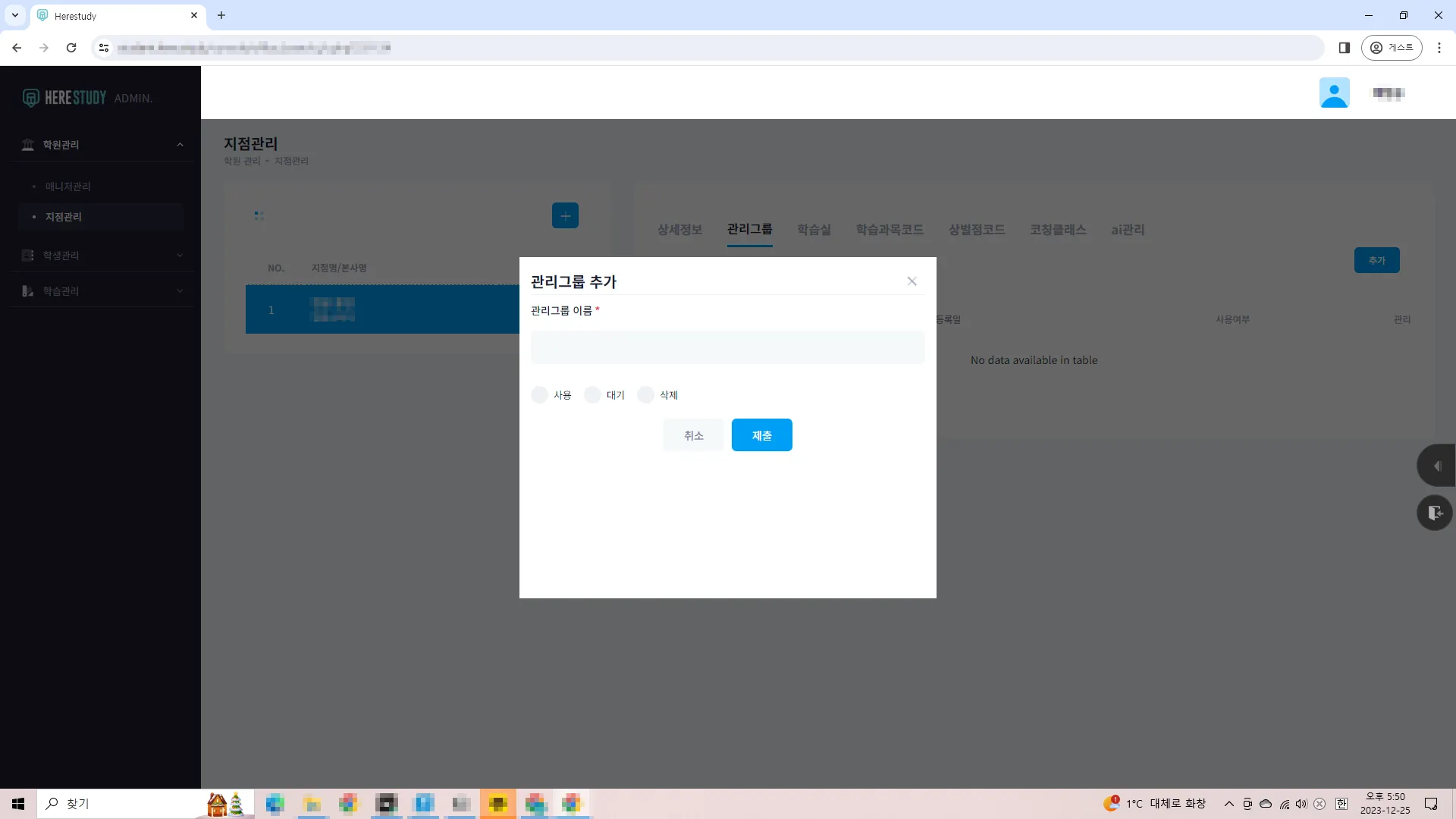This screenshot has width=1456, height=819.
Task: Select the 대기 radio option
Action: point(593,395)
